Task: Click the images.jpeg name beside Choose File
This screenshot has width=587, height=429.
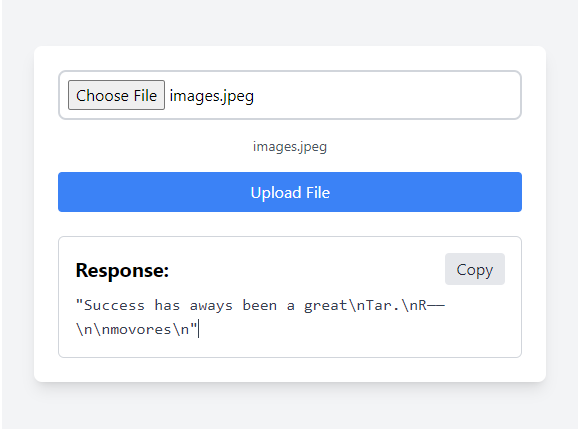Action: [212, 96]
